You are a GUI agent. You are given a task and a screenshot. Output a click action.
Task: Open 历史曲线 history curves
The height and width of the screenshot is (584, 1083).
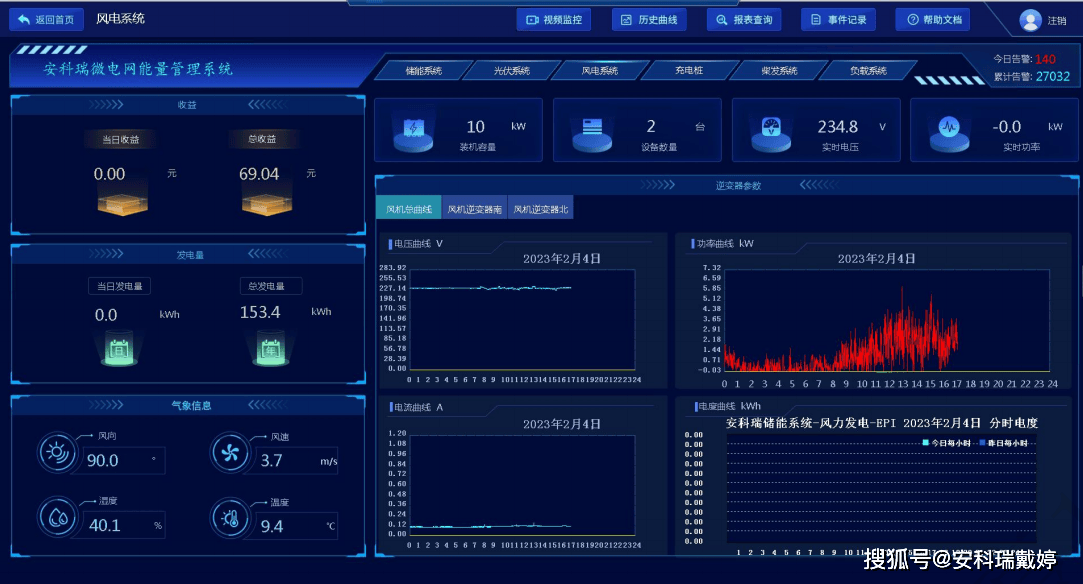[x=649, y=20]
